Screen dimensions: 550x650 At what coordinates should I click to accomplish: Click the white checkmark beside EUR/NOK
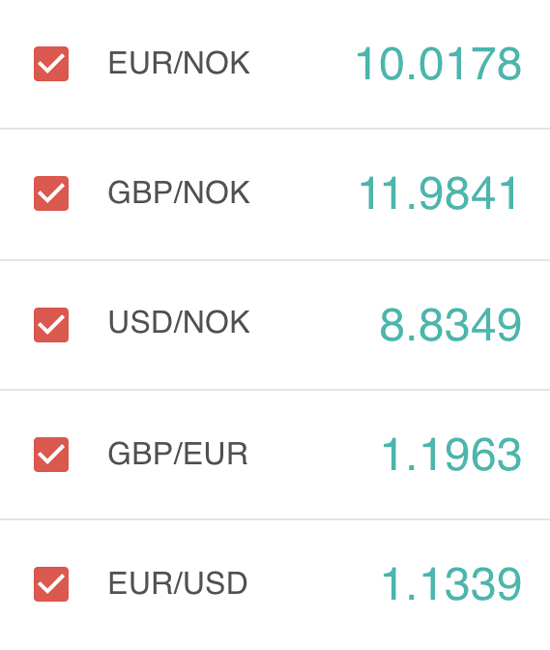pyautogui.click(x=51, y=63)
